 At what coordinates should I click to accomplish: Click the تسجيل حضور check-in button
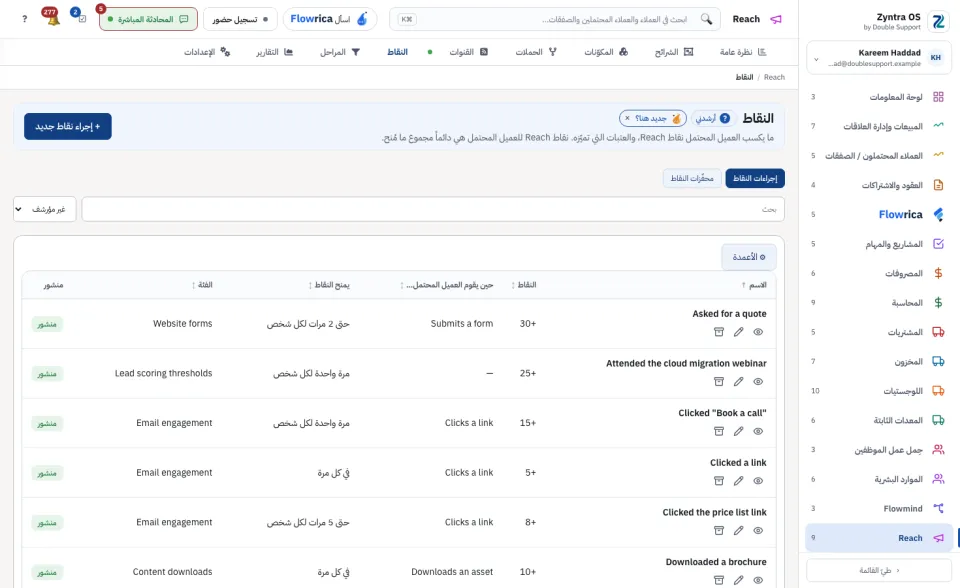[x=240, y=19]
